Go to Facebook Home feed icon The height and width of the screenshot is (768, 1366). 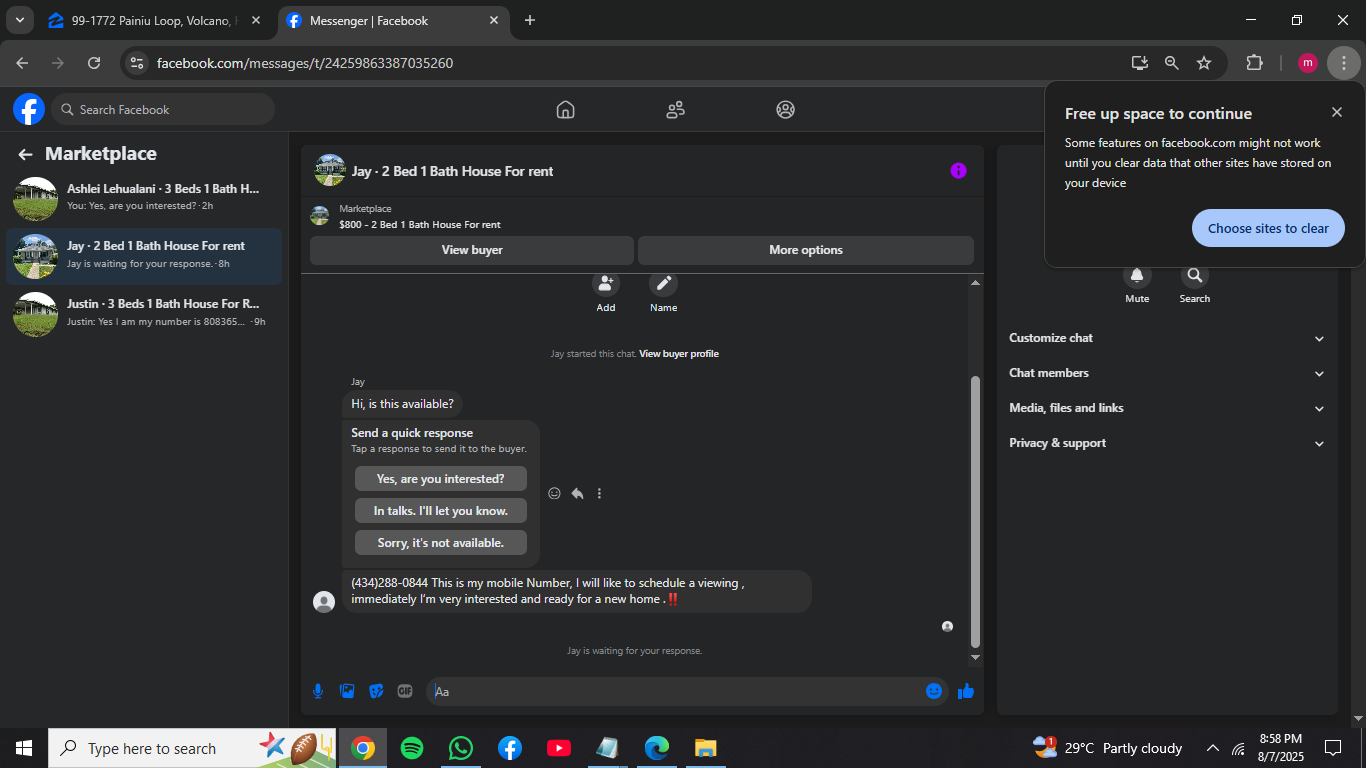[x=566, y=110]
